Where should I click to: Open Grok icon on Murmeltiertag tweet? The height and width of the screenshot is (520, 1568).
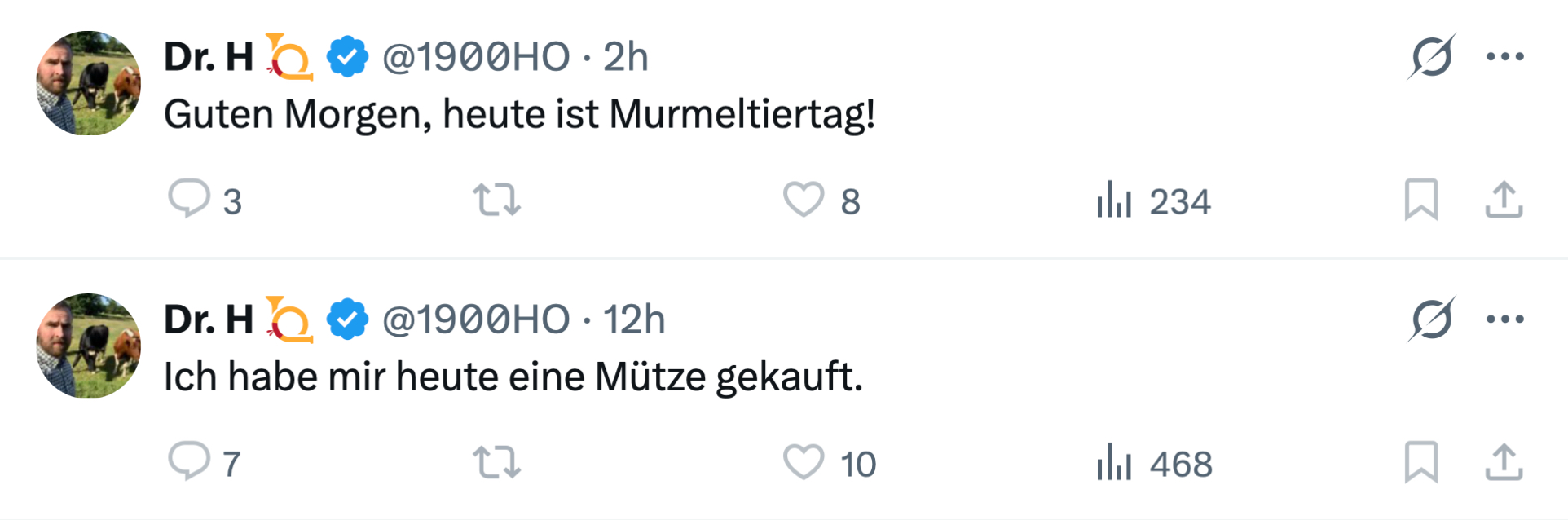[x=1431, y=56]
